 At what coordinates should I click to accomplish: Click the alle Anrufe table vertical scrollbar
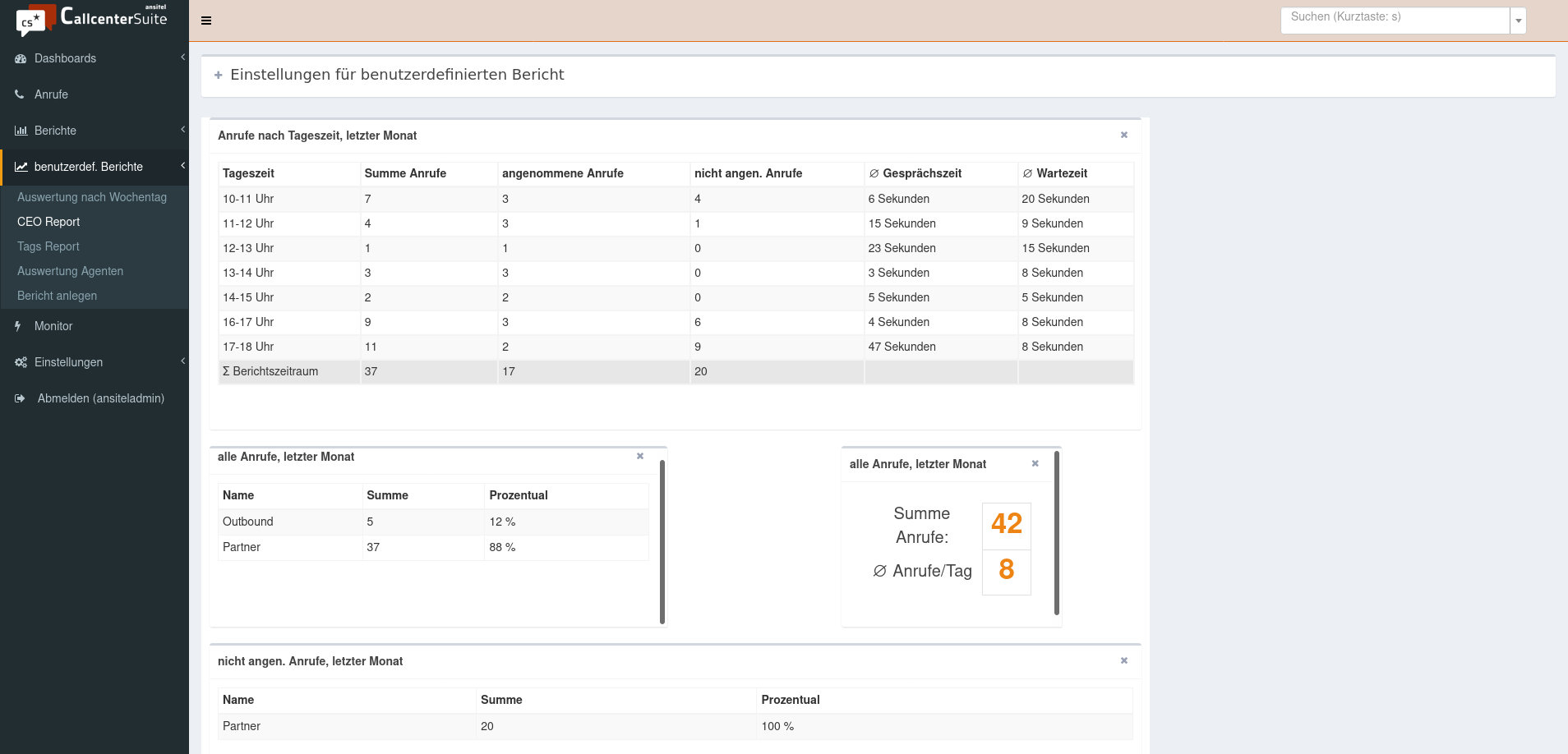(662, 542)
